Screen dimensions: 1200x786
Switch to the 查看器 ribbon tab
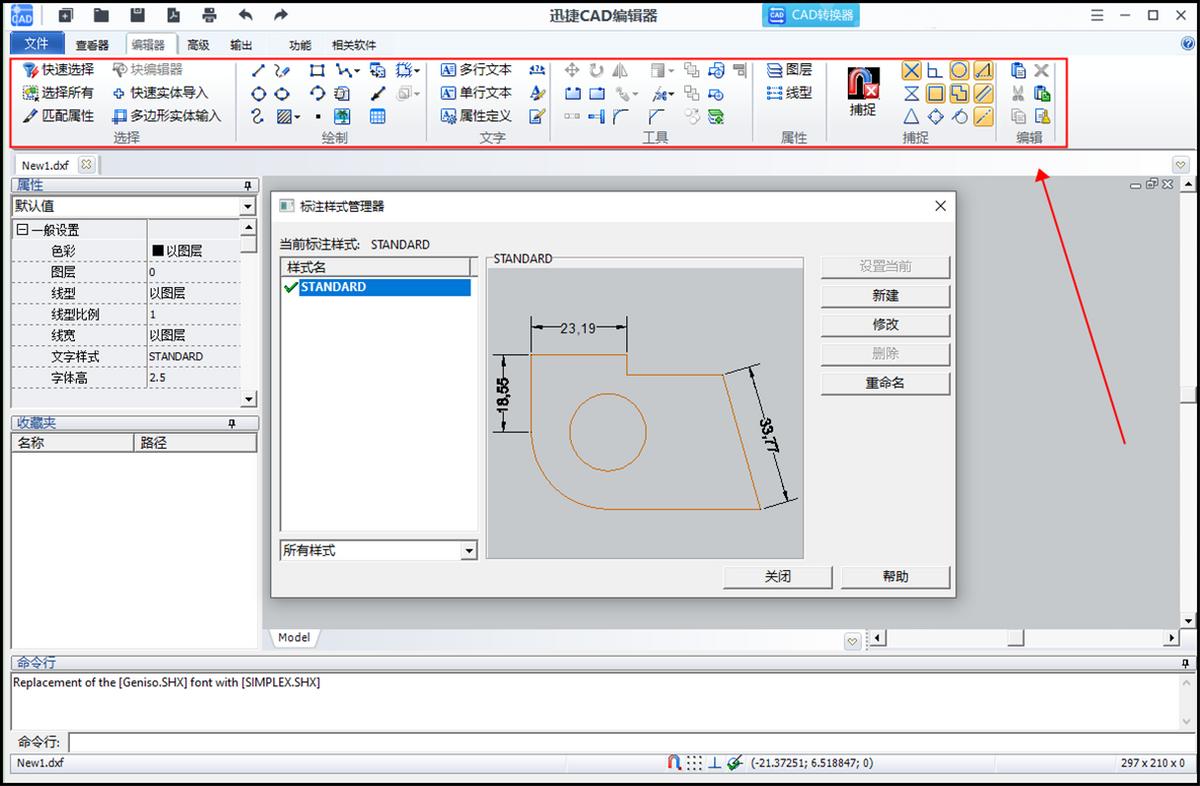coord(92,45)
